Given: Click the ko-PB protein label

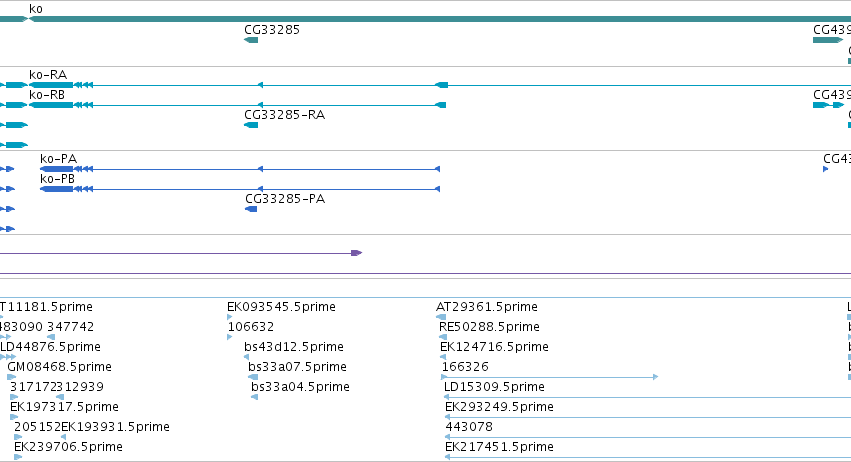Looking at the screenshot, I should coord(58,179).
